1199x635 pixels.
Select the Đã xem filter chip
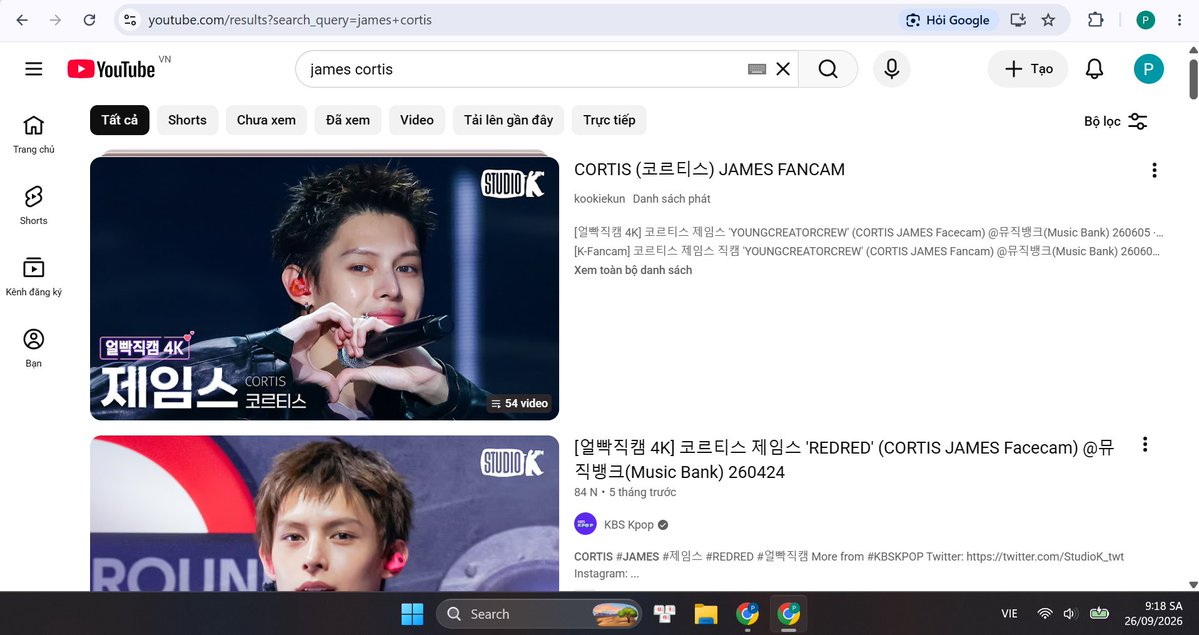(348, 120)
